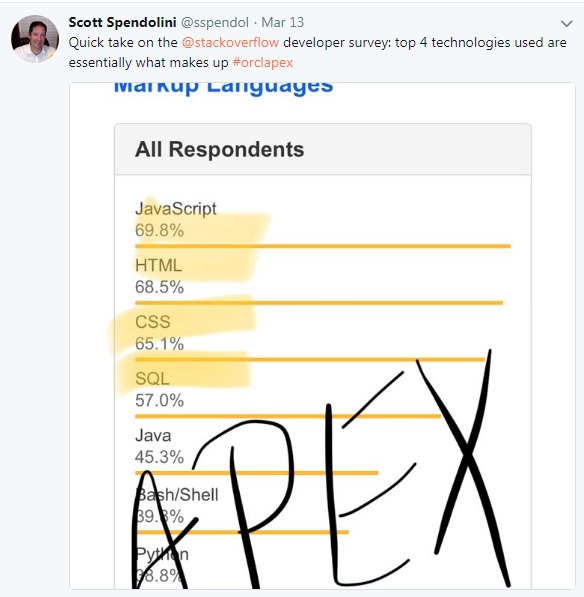Click the Python entry

pyautogui.click(x=162, y=565)
